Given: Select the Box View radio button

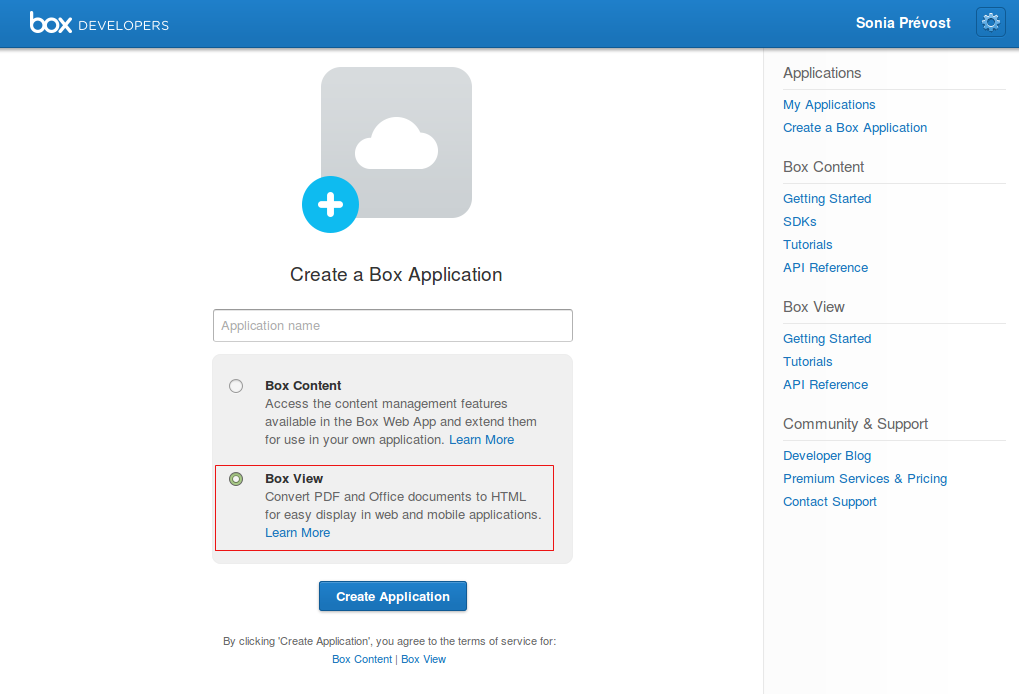Looking at the screenshot, I should [236, 479].
